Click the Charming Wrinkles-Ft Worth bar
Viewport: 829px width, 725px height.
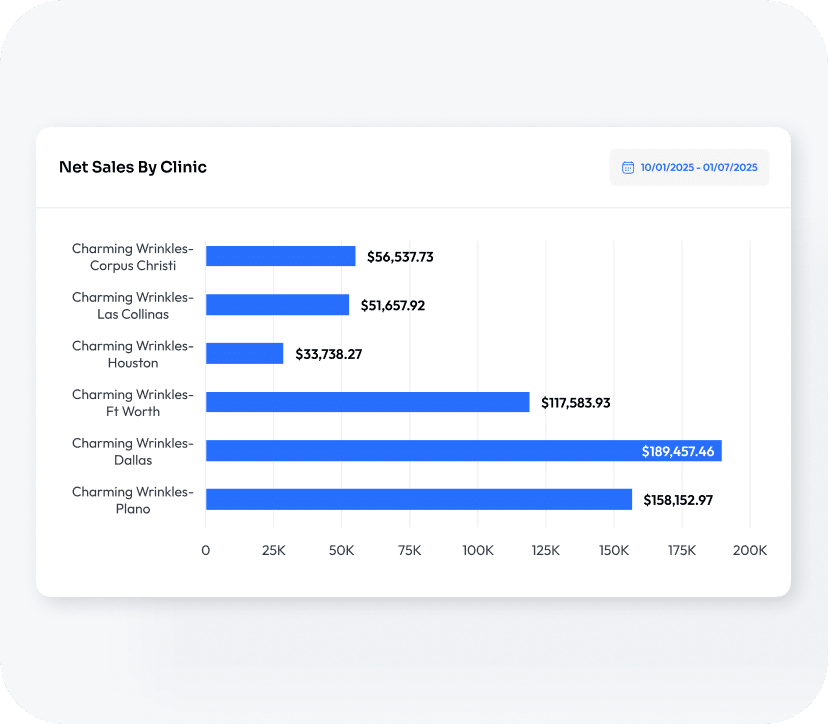click(367, 402)
